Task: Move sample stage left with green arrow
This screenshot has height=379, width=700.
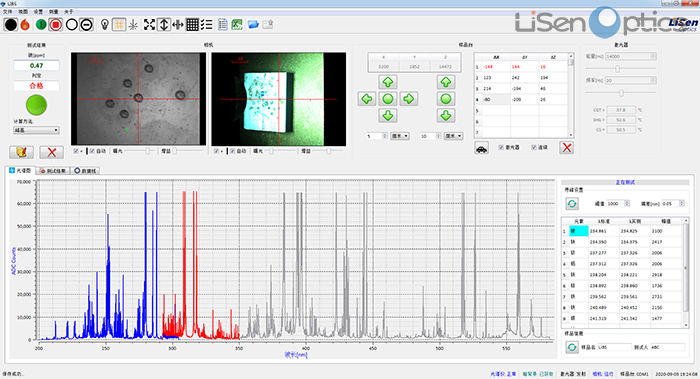Action: pos(367,99)
